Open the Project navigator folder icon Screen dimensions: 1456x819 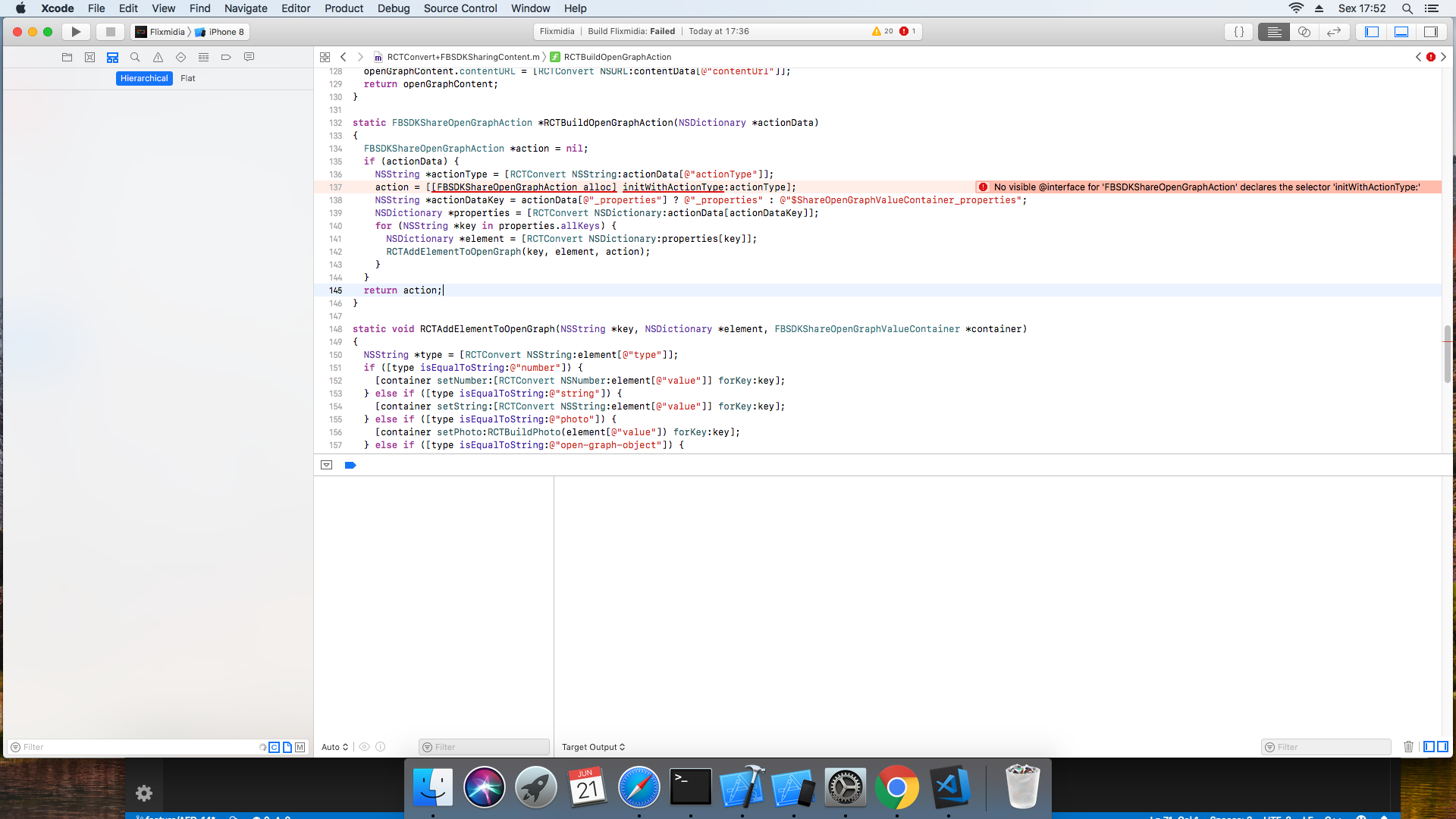(x=67, y=57)
